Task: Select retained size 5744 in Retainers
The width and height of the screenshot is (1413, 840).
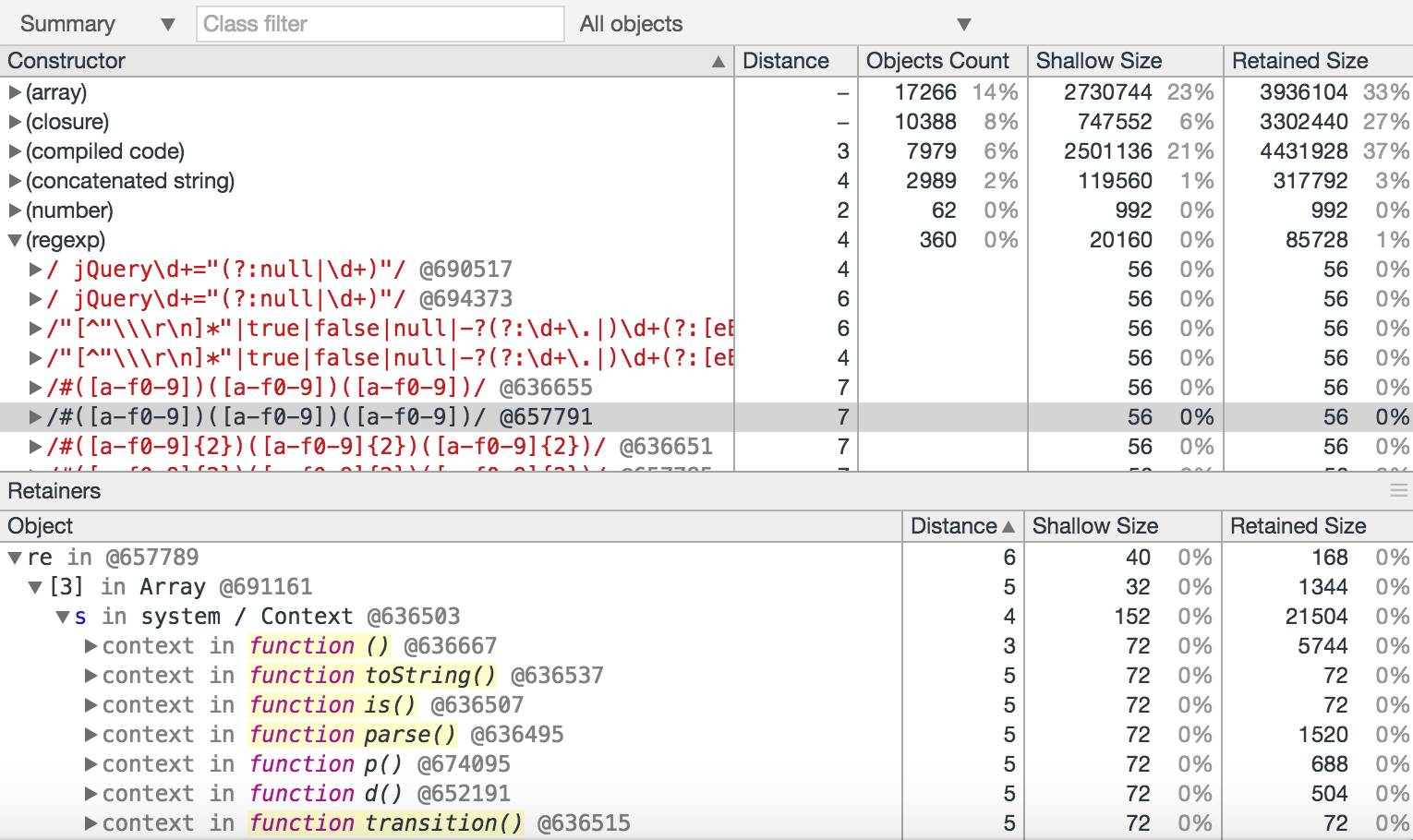Action: pos(1322,646)
